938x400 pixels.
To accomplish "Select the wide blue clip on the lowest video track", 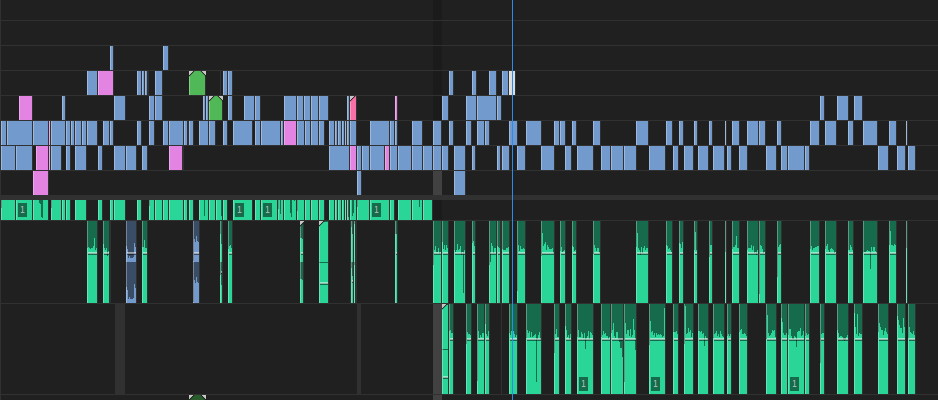I will click(459, 183).
